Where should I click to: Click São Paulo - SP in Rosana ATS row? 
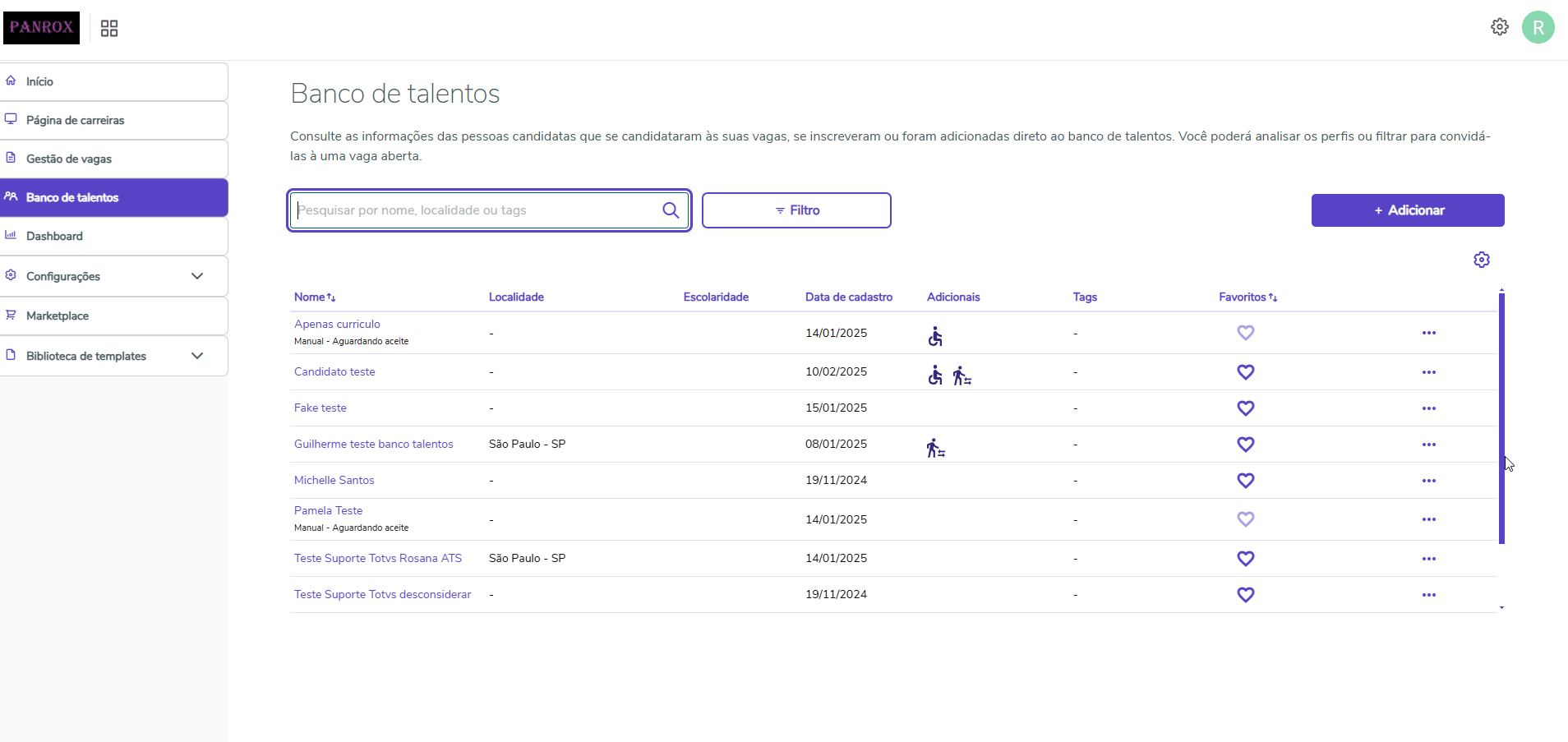click(527, 559)
